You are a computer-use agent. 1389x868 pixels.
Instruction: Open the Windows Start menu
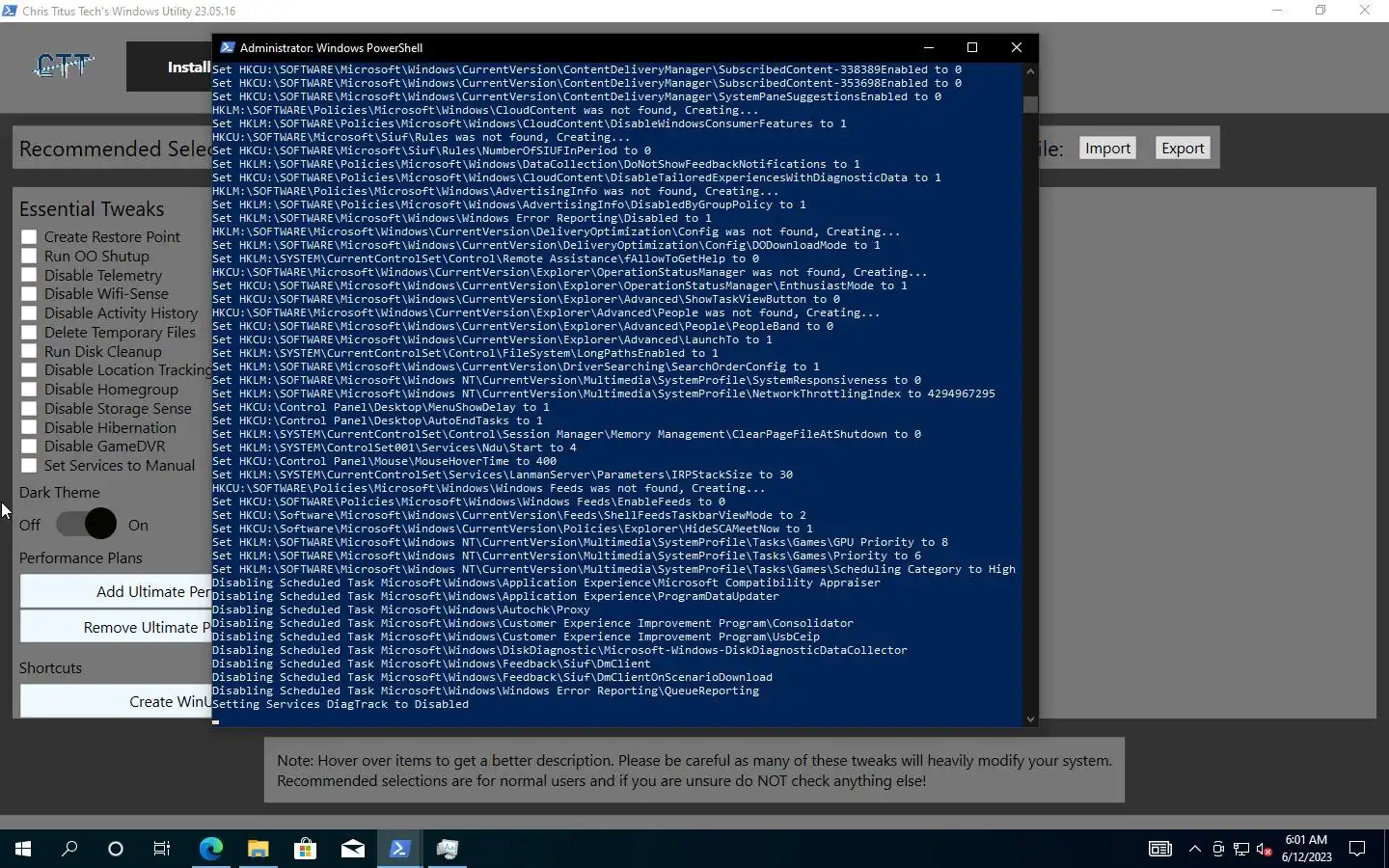23,849
